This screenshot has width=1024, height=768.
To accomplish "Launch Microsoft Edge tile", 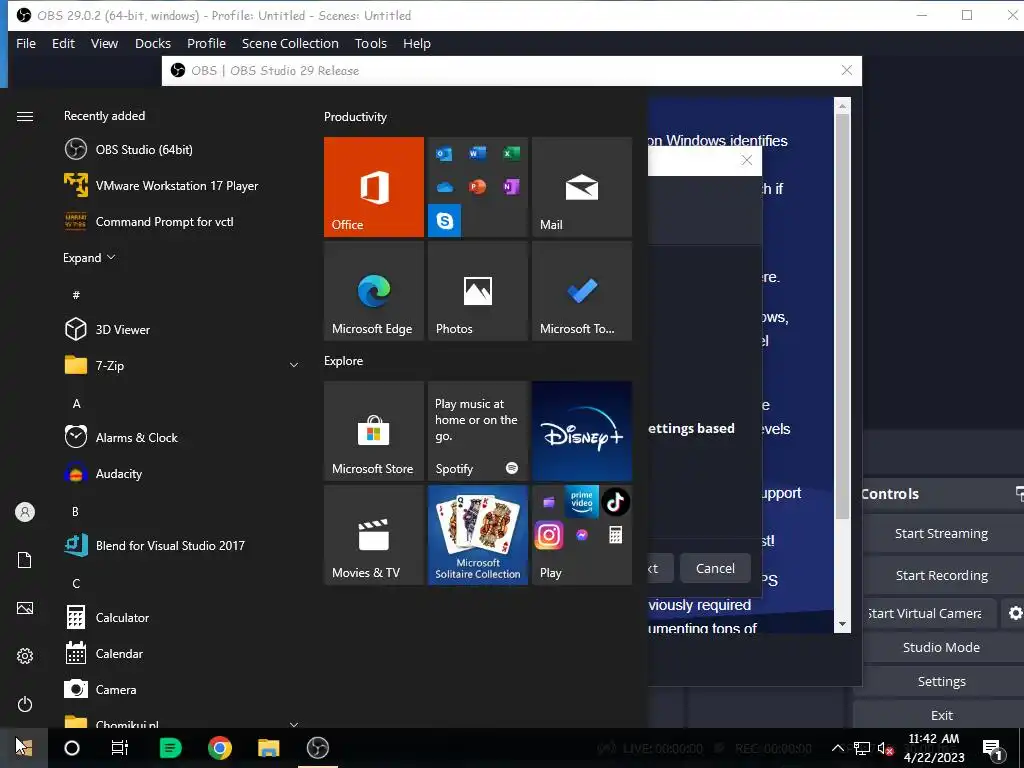I will [374, 291].
